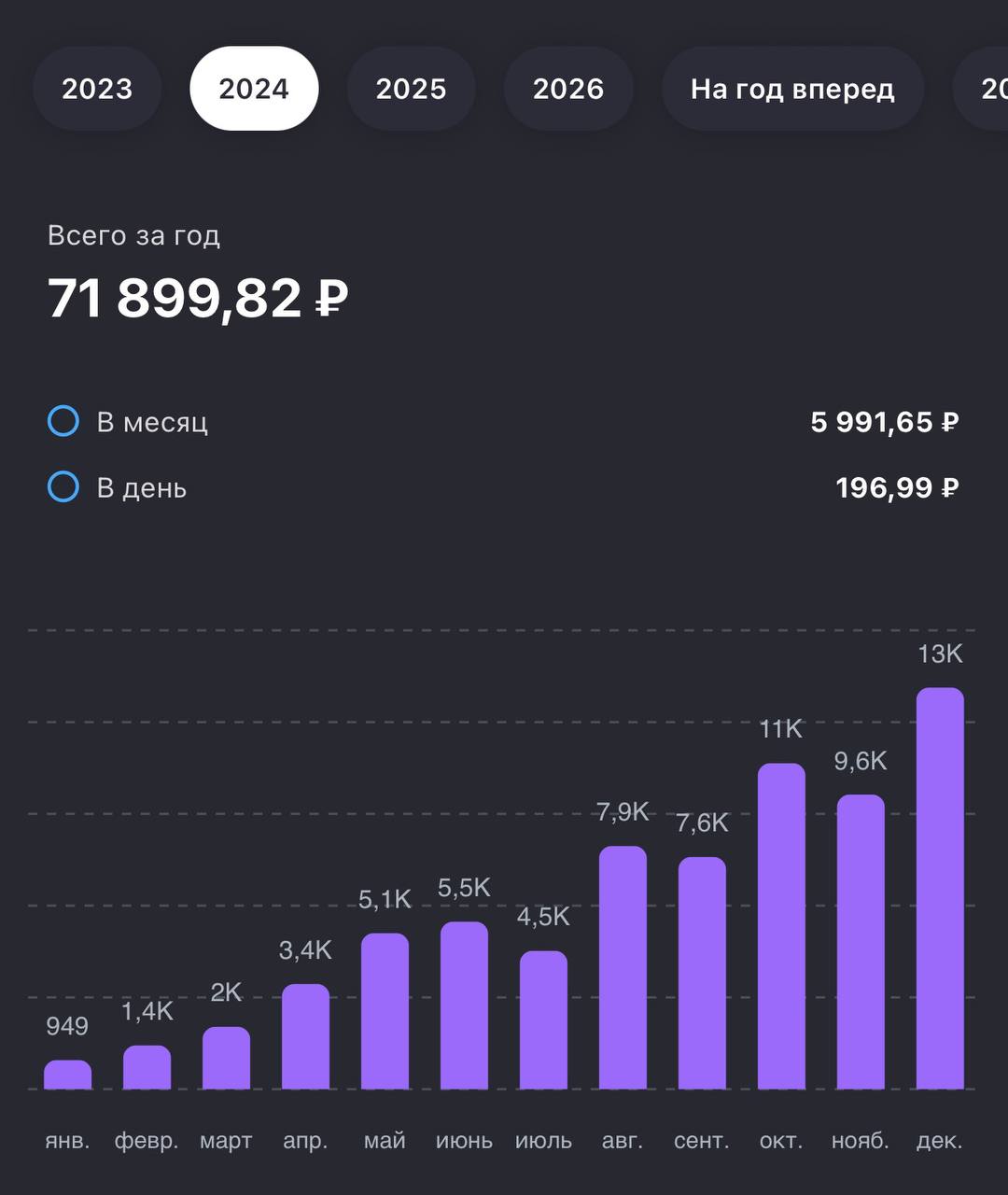
Task: Tap the April bar labeled 3,4K
Action: 306,1036
